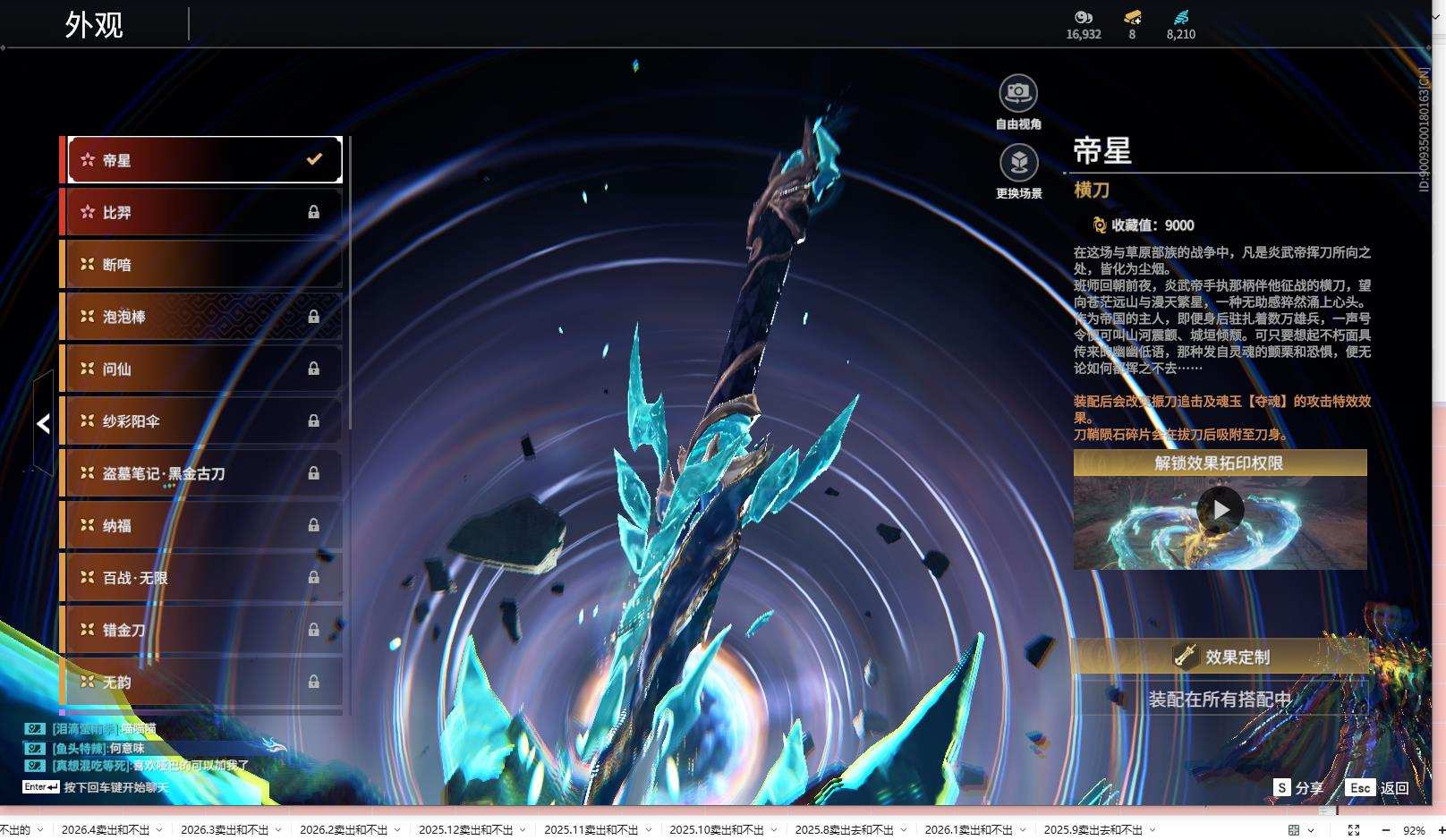The width and height of the screenshot is (1446, 840).
Task: Open the dropdown arrow on sheet tab 2025.11卖出和不出
Action: 648,830
